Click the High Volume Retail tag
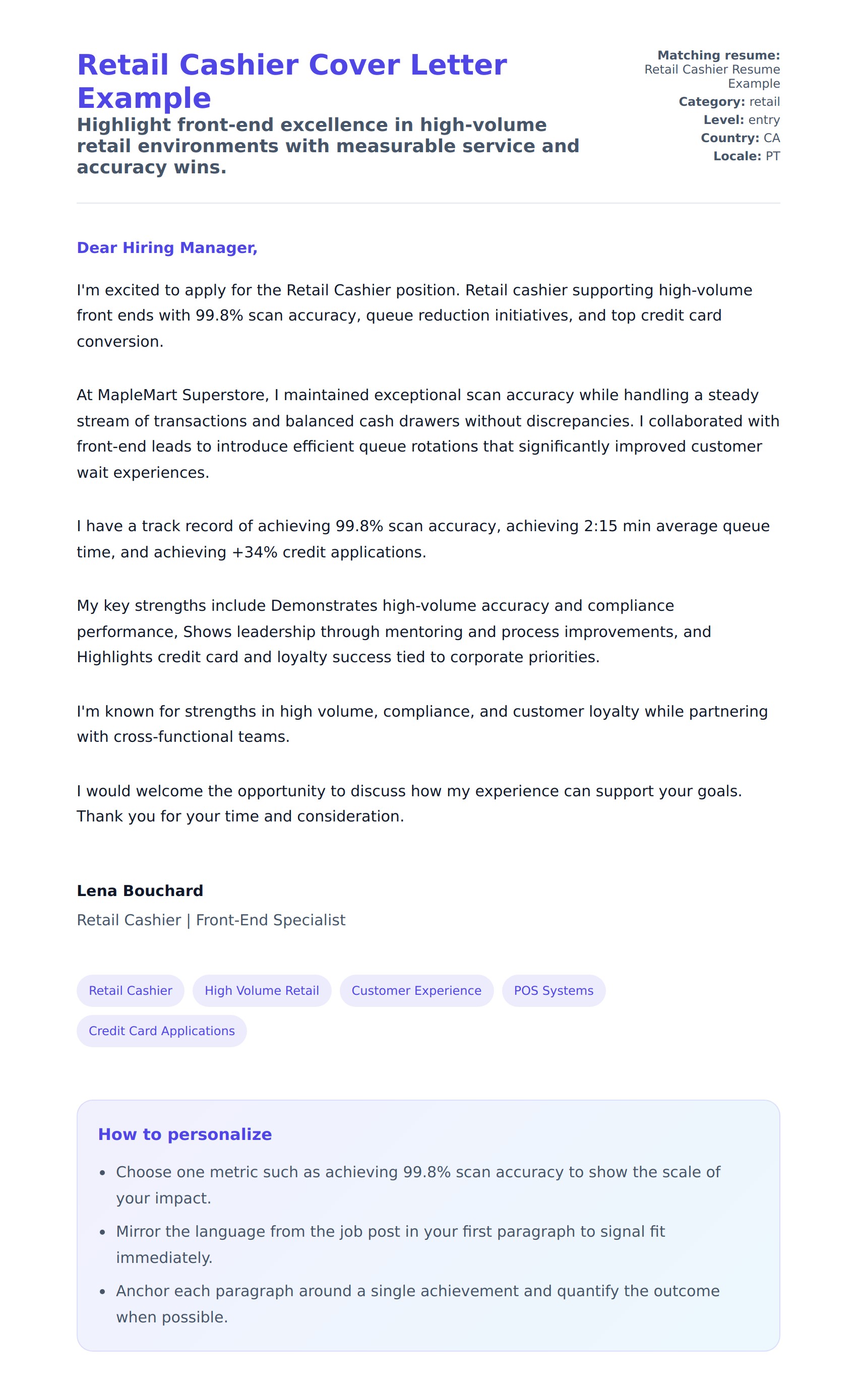 point(262,990)
